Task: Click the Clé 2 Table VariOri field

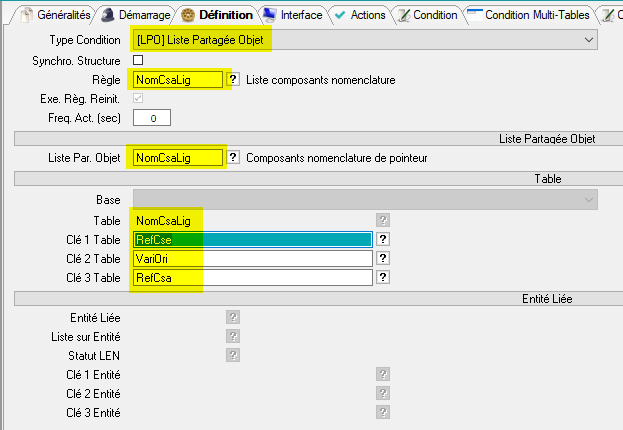Action: tap(252, 258)
